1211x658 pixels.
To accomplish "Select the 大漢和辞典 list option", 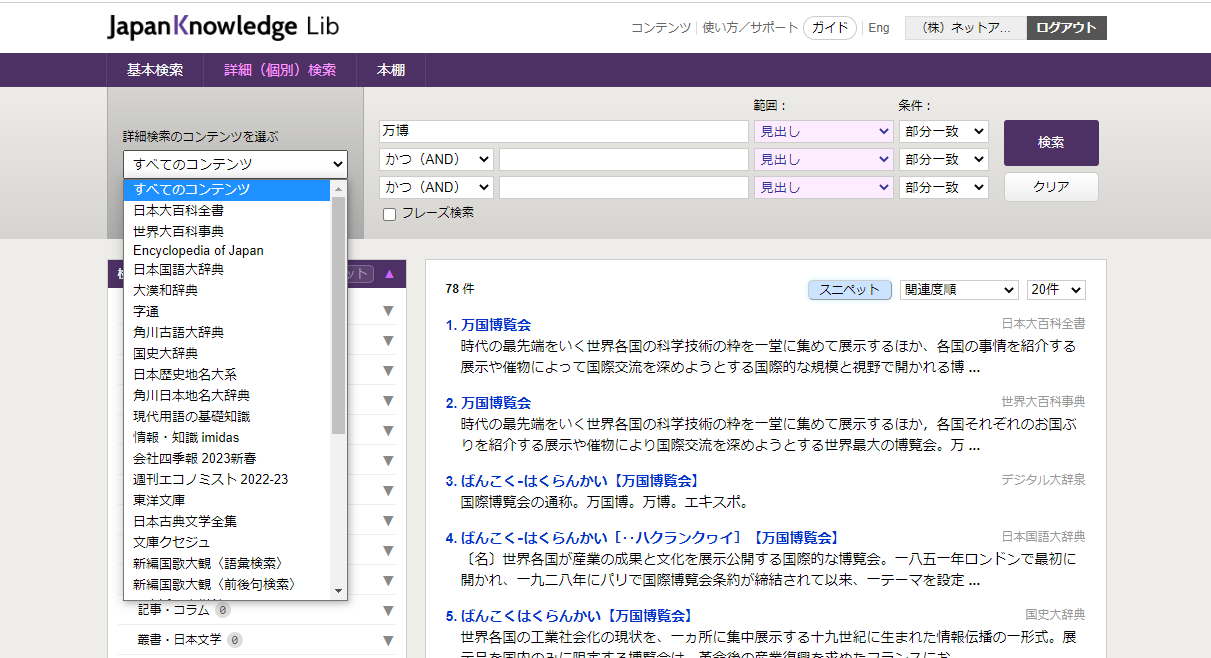I will 227,290.
